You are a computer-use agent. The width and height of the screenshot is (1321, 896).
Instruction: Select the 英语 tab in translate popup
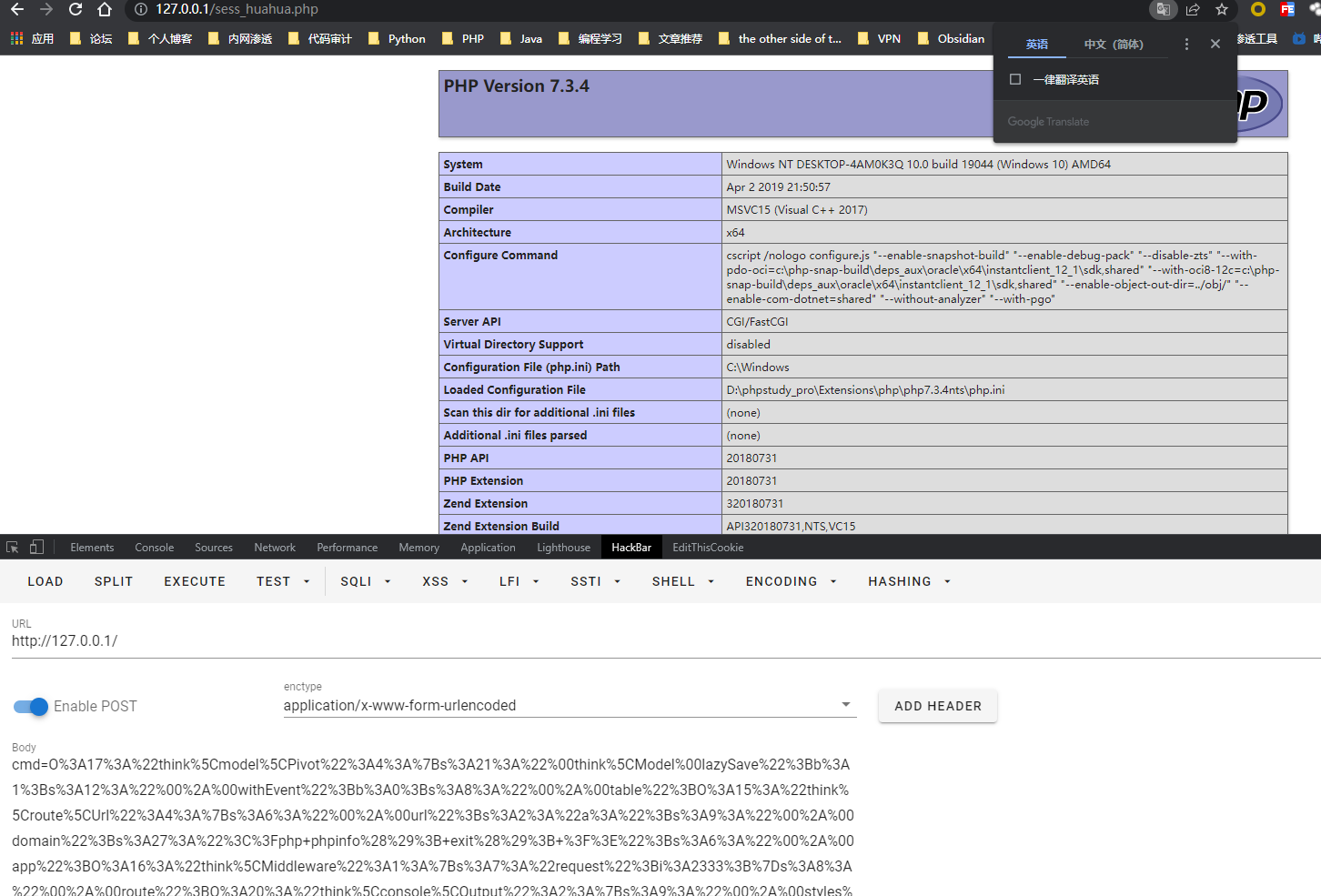point(1037,45)
